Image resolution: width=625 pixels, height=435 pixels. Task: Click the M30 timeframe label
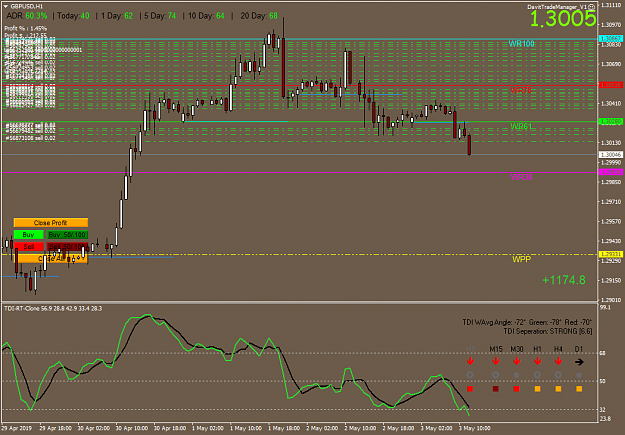point(517,349)
